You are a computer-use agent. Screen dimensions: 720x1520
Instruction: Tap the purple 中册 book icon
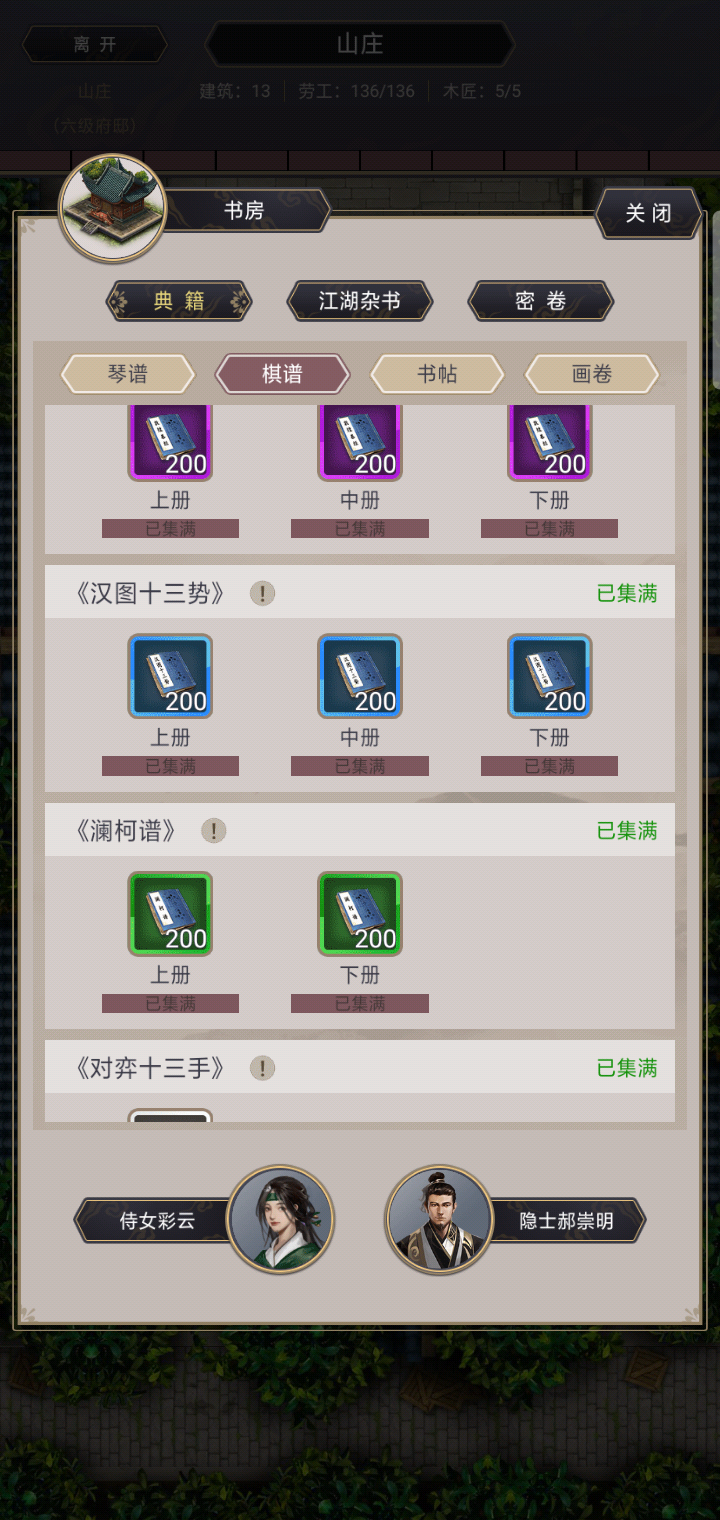pos(360,443)
